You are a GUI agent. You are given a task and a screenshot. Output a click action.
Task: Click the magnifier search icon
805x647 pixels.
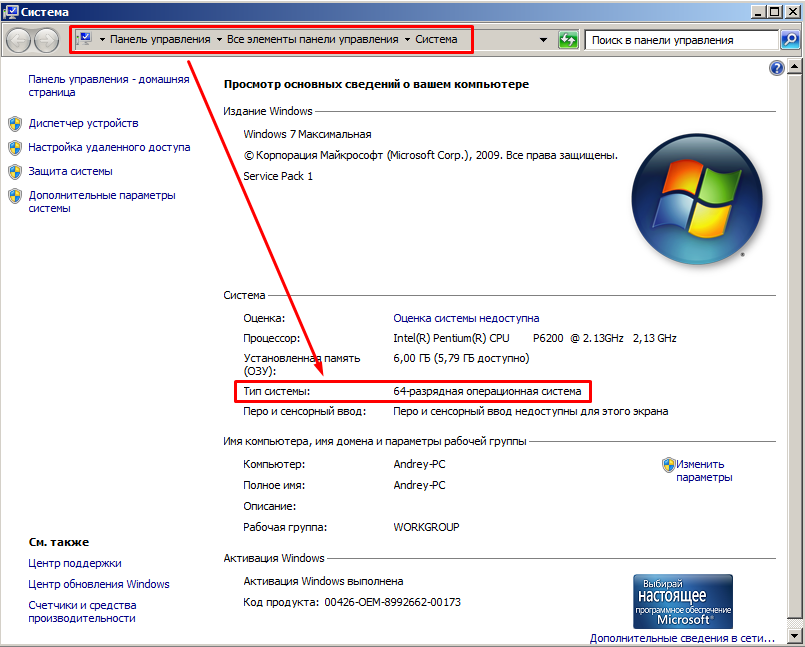coord(789,40)
